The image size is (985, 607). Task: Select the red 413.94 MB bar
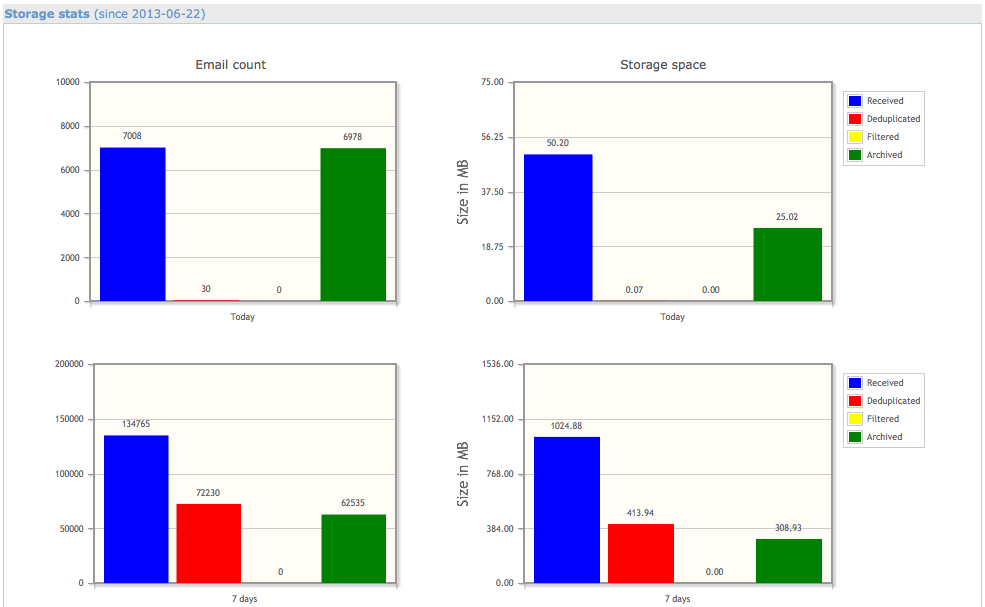tap(641, 553)
